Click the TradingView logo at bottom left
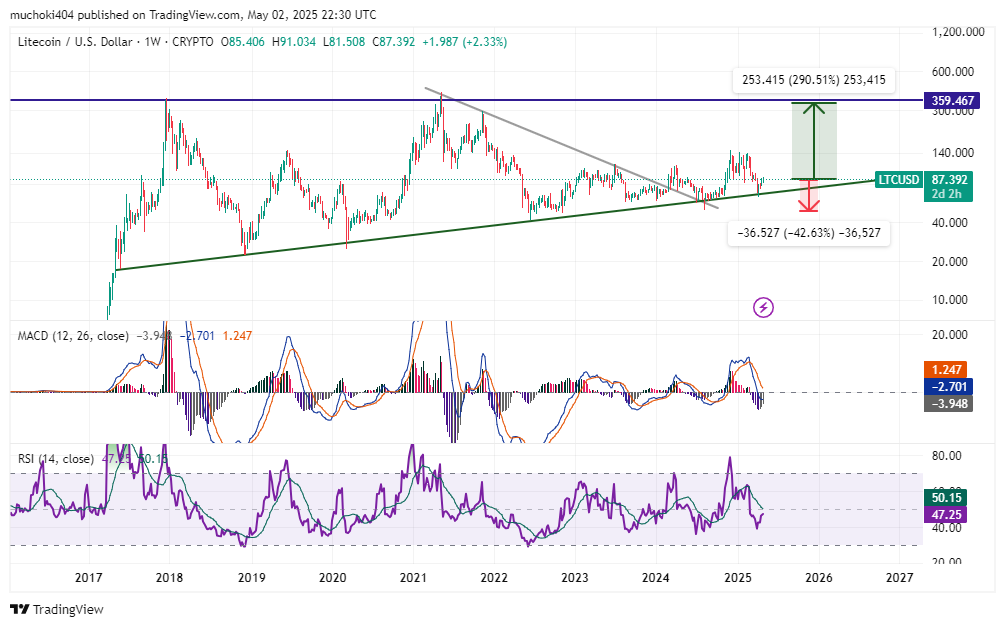 [x=57, y=609]
